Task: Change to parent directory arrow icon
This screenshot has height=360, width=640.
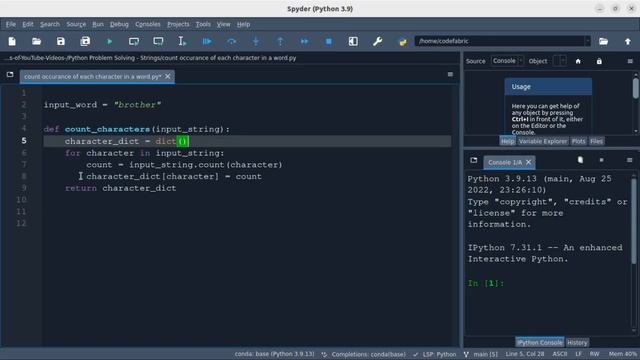Action: [x=628, y=41]
